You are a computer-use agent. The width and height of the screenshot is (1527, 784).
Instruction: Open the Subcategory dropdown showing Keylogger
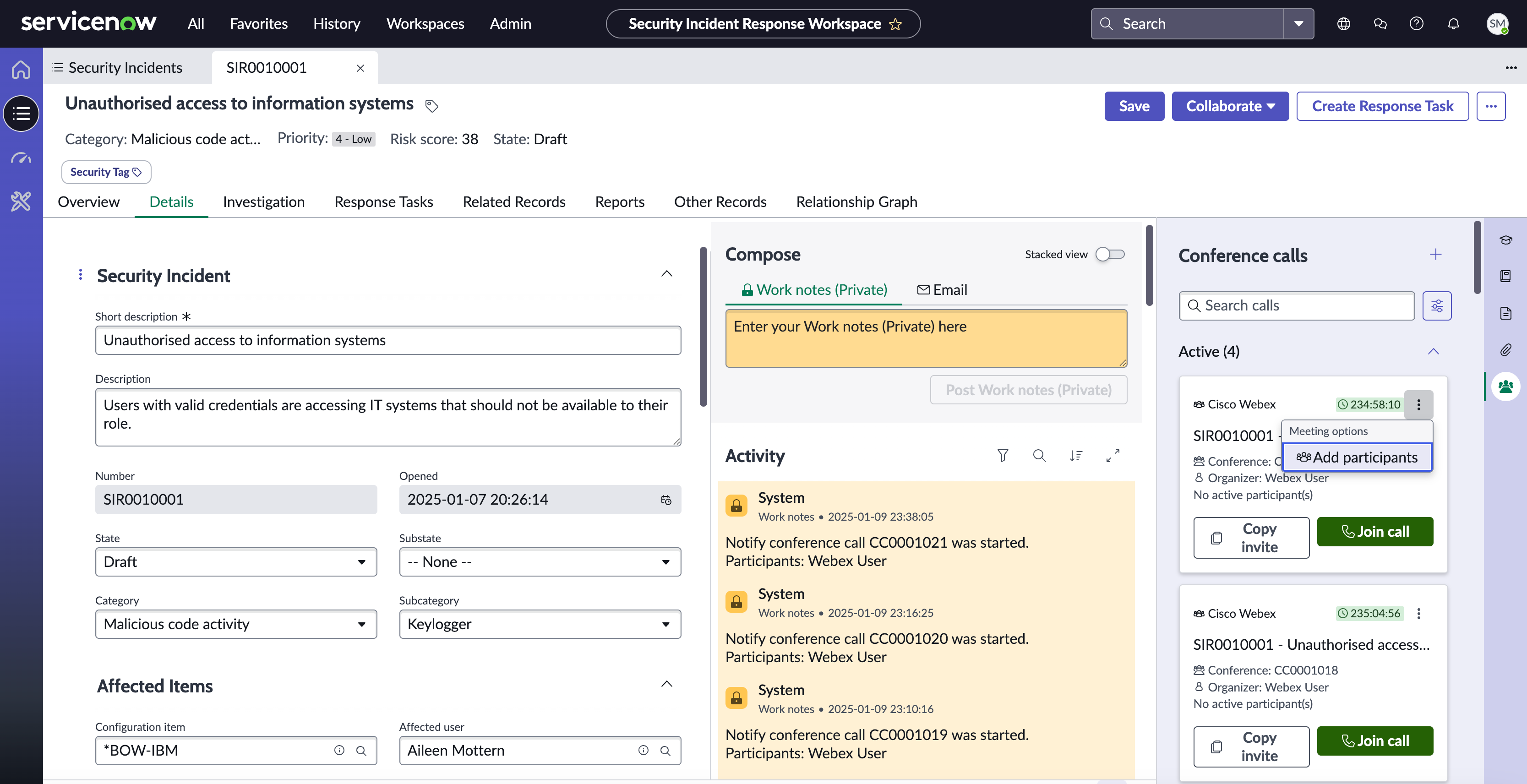540,624
